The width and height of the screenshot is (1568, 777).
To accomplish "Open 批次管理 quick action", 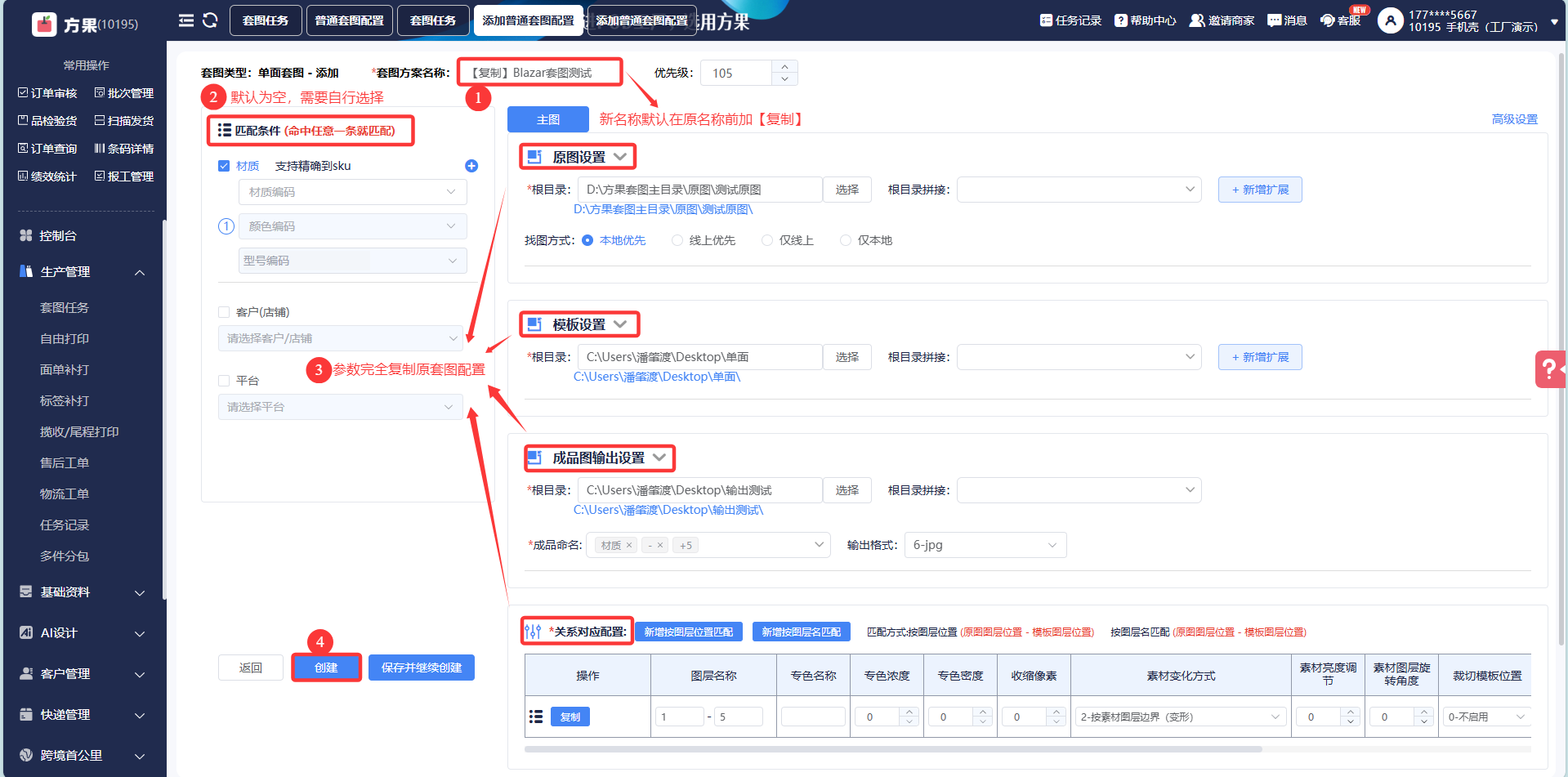I will (124, 93).
